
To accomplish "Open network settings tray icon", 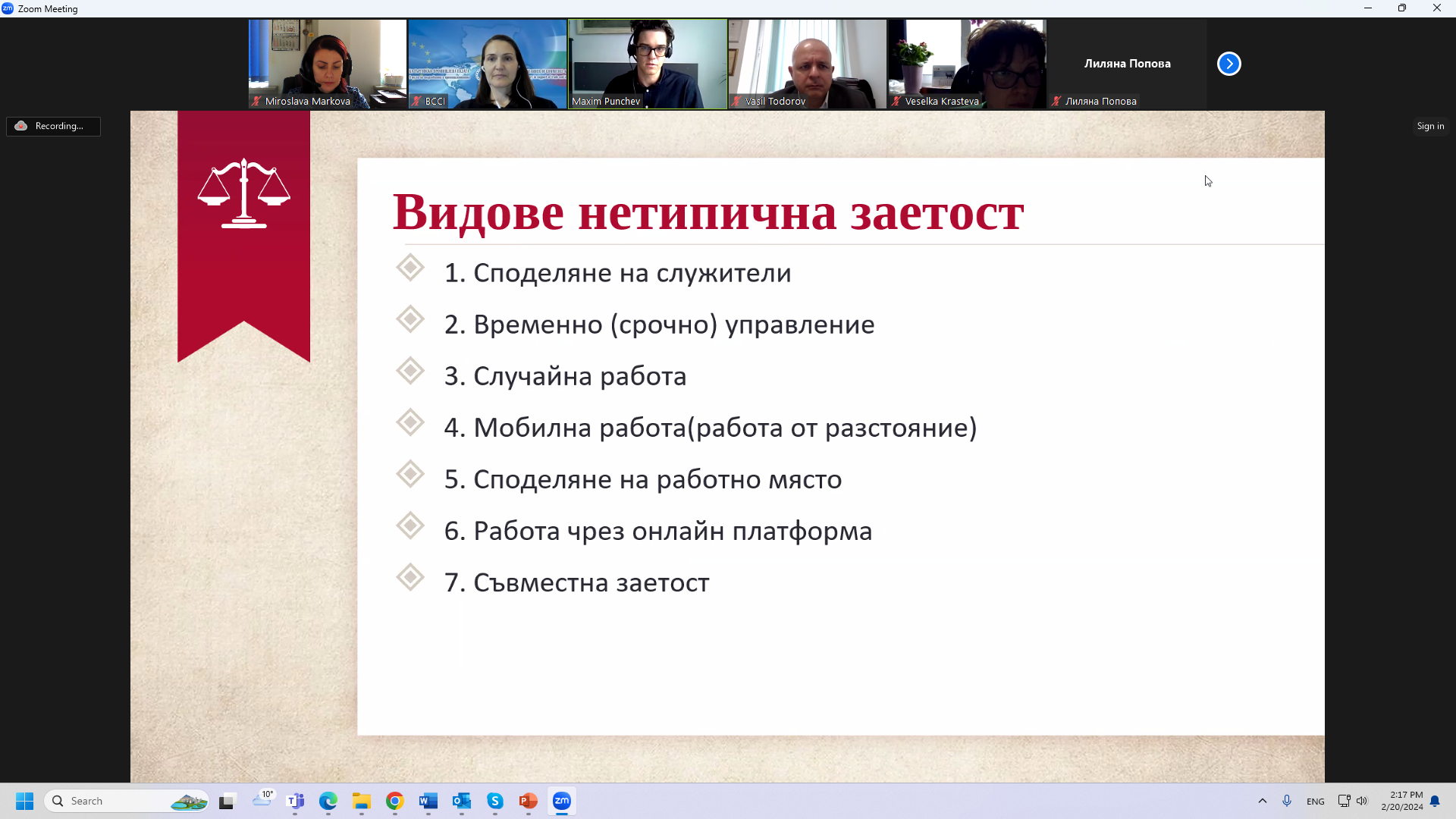I will pyautogui.click(x=1344, y=801).
